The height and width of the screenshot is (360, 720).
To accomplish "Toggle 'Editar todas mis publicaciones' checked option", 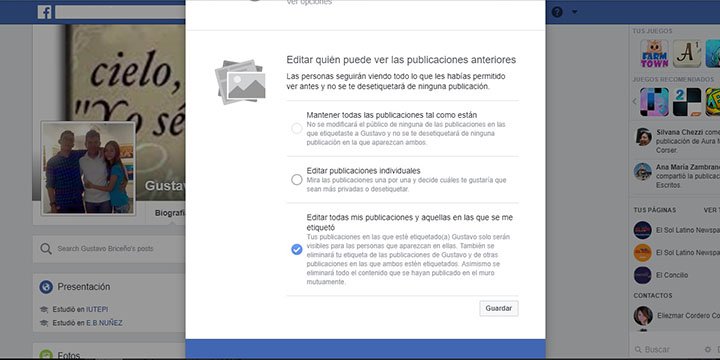I will pyautogui.click(x=297, y=249).
